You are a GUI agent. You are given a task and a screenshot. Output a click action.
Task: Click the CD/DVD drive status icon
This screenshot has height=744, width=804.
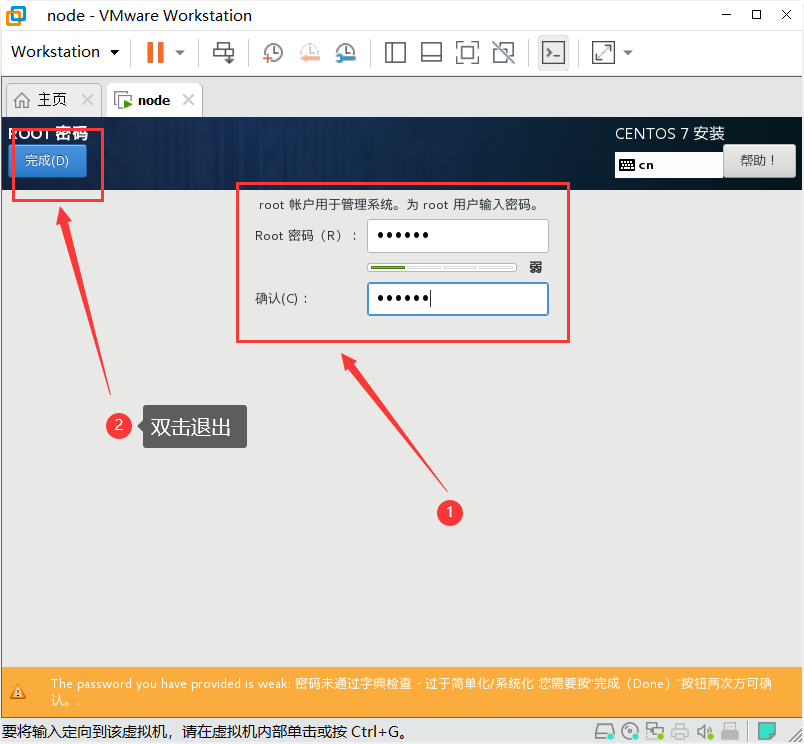(630, 731)
